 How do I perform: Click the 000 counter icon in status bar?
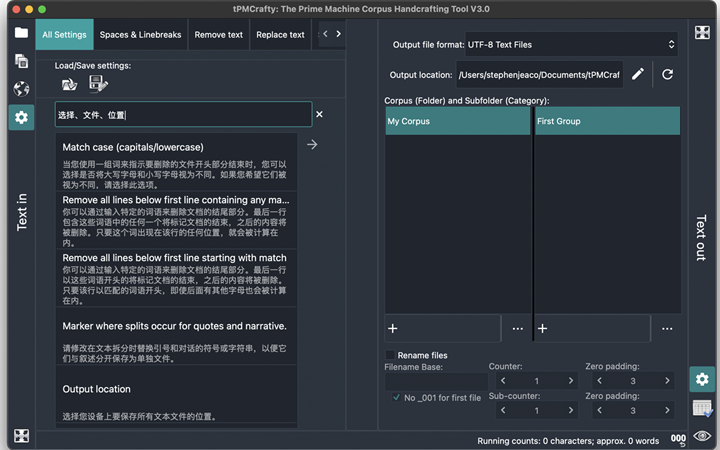tap(678, 440)
